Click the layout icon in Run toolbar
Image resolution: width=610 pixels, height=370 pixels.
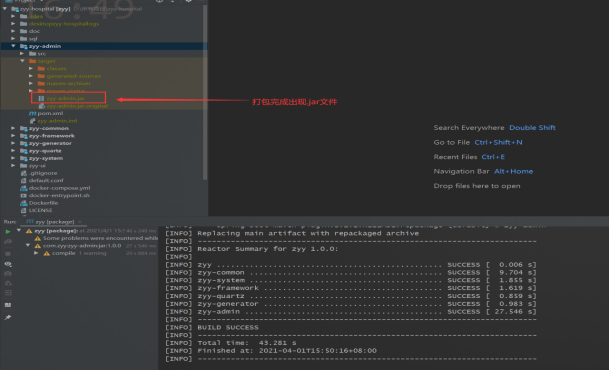coord(8,305)
